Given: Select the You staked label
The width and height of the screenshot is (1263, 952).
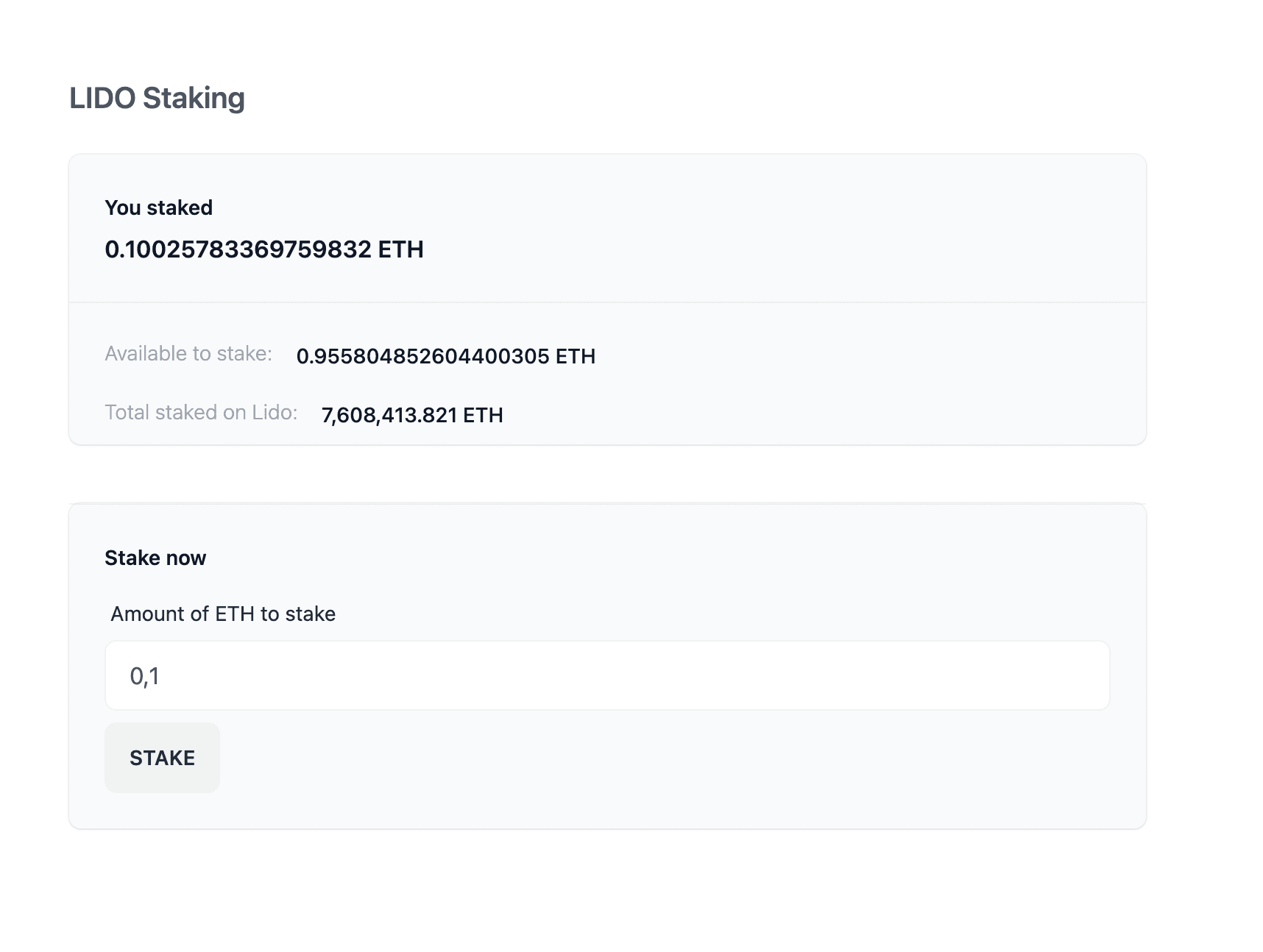Looking at the screenshot, I should pyautogui.click(x=158, y=207).
